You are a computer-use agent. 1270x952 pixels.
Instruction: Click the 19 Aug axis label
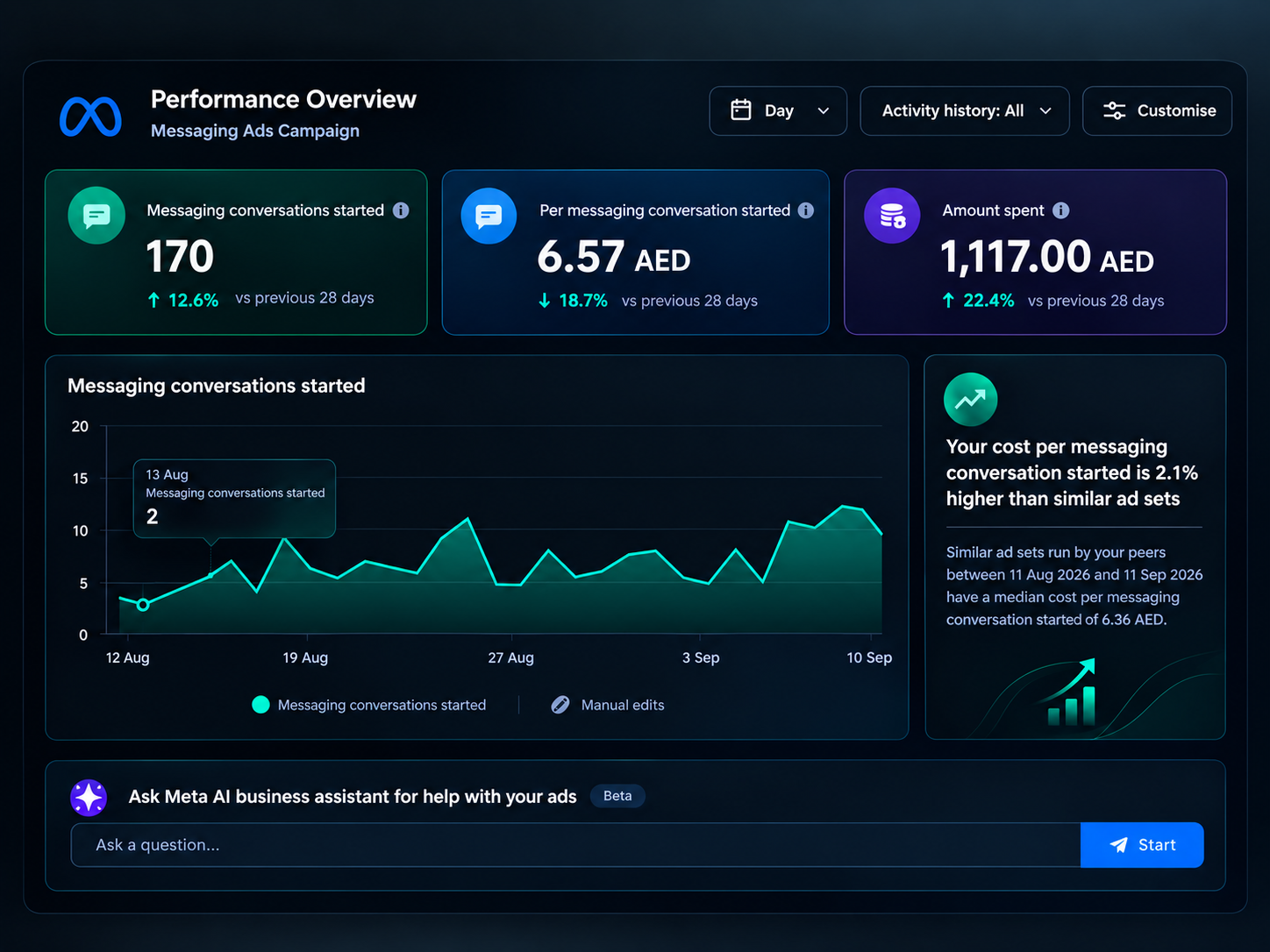tap(305, 657)
